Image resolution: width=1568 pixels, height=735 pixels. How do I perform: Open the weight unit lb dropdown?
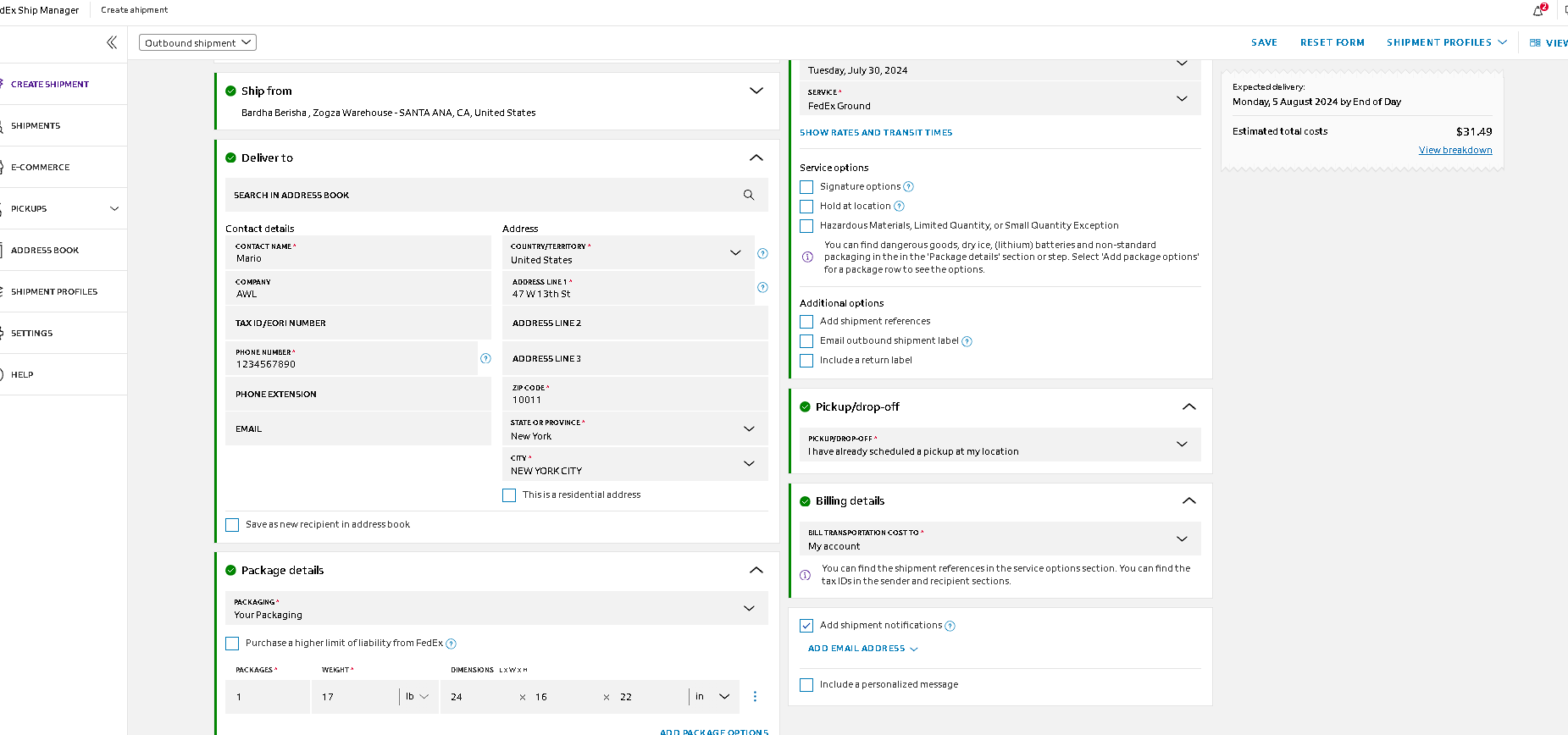(x=417, y=696)
